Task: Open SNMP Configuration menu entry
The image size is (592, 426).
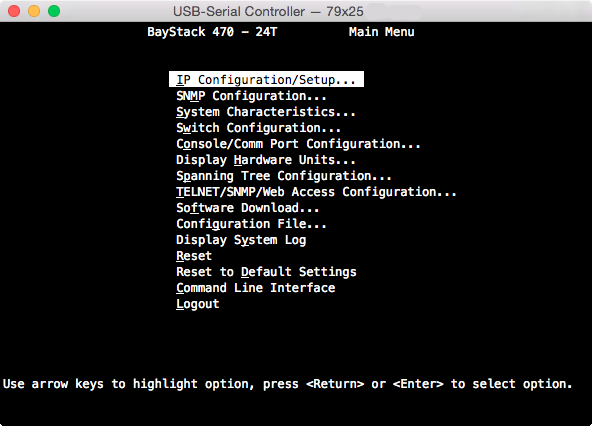Action: pyautogui.click(x=251, y=96)
